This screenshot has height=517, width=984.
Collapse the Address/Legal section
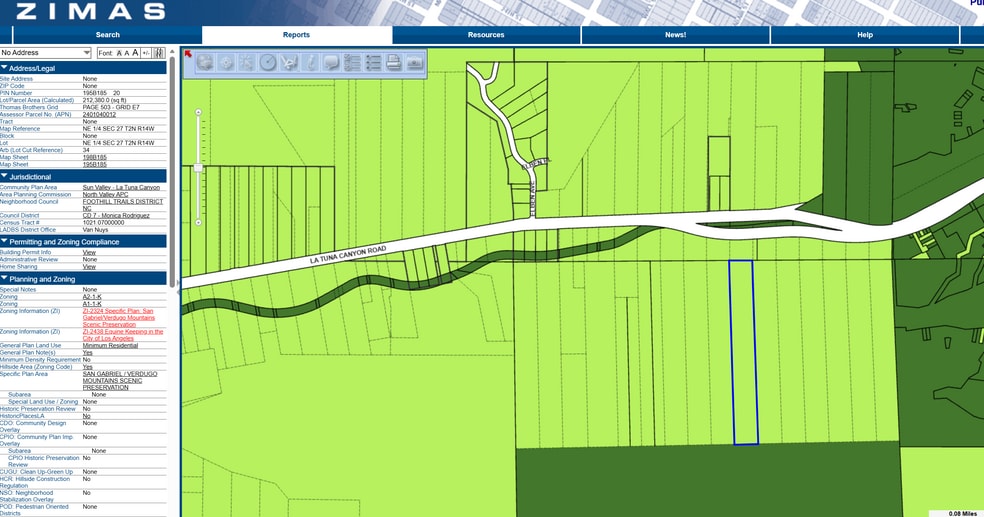pyautogui.click(x=5, y=68)
